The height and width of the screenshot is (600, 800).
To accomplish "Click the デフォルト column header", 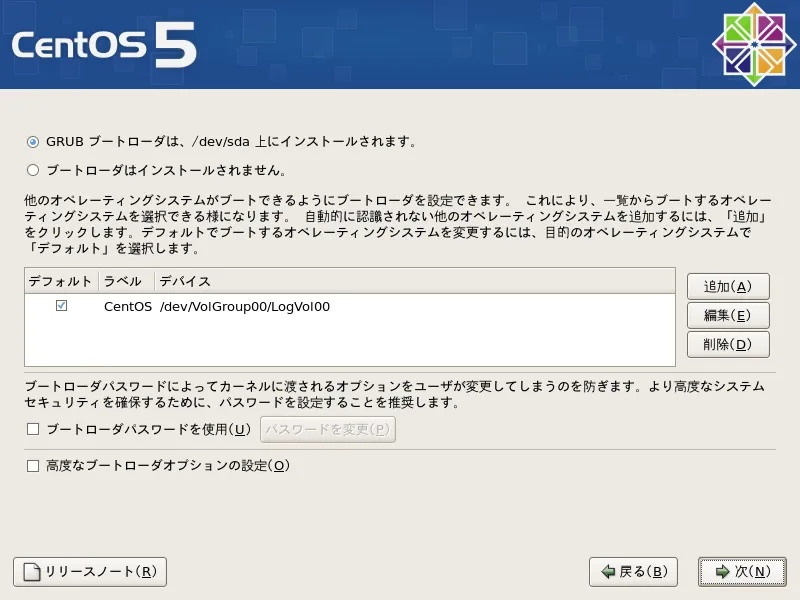I will [x=61, y=281].
